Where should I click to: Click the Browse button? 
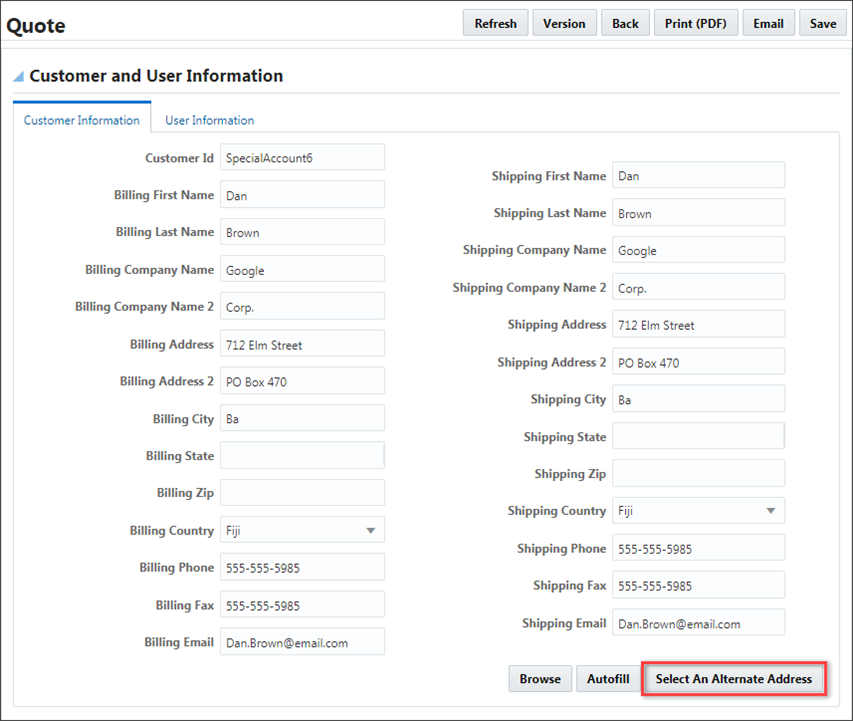540,678
